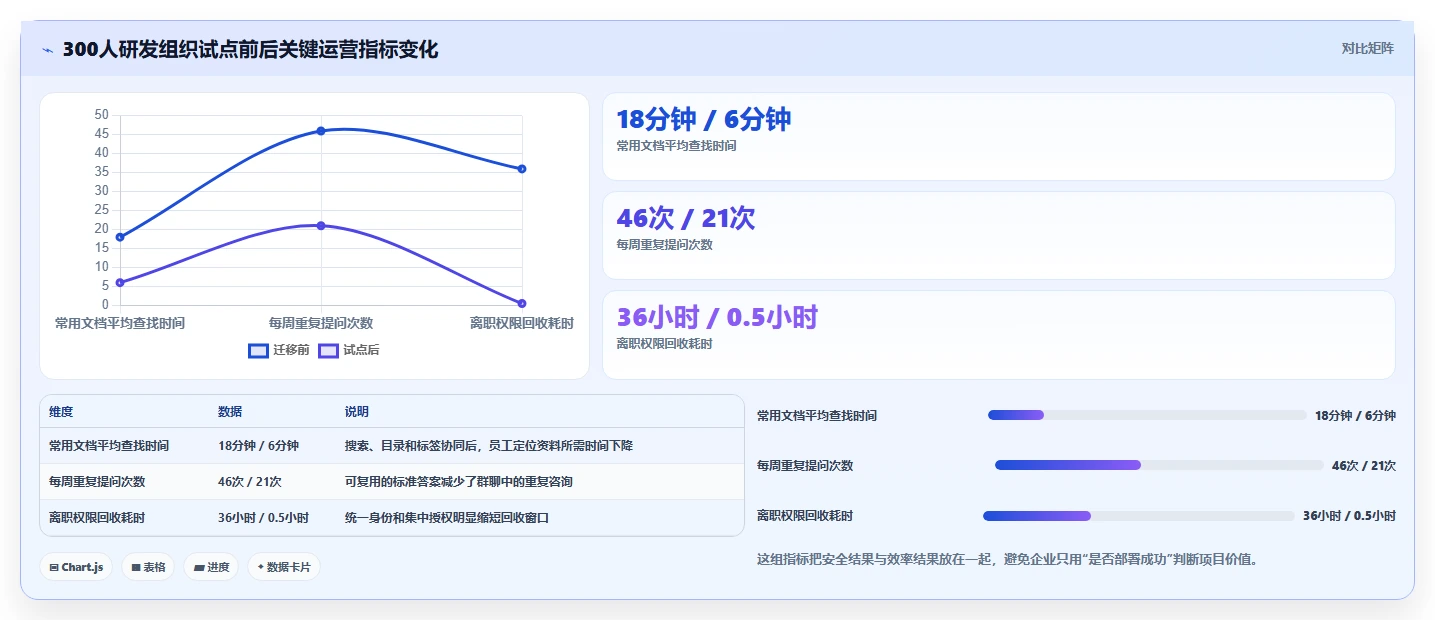Click the 试点后 data point near 0.5
1435x620 pixels.
coord(522,303)
